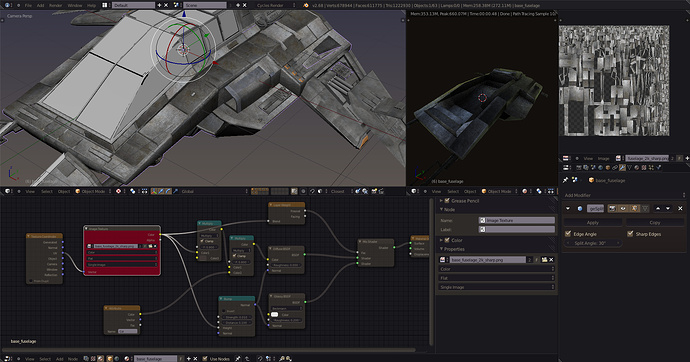Open the world properties globe tab

(x=600, y=168)
